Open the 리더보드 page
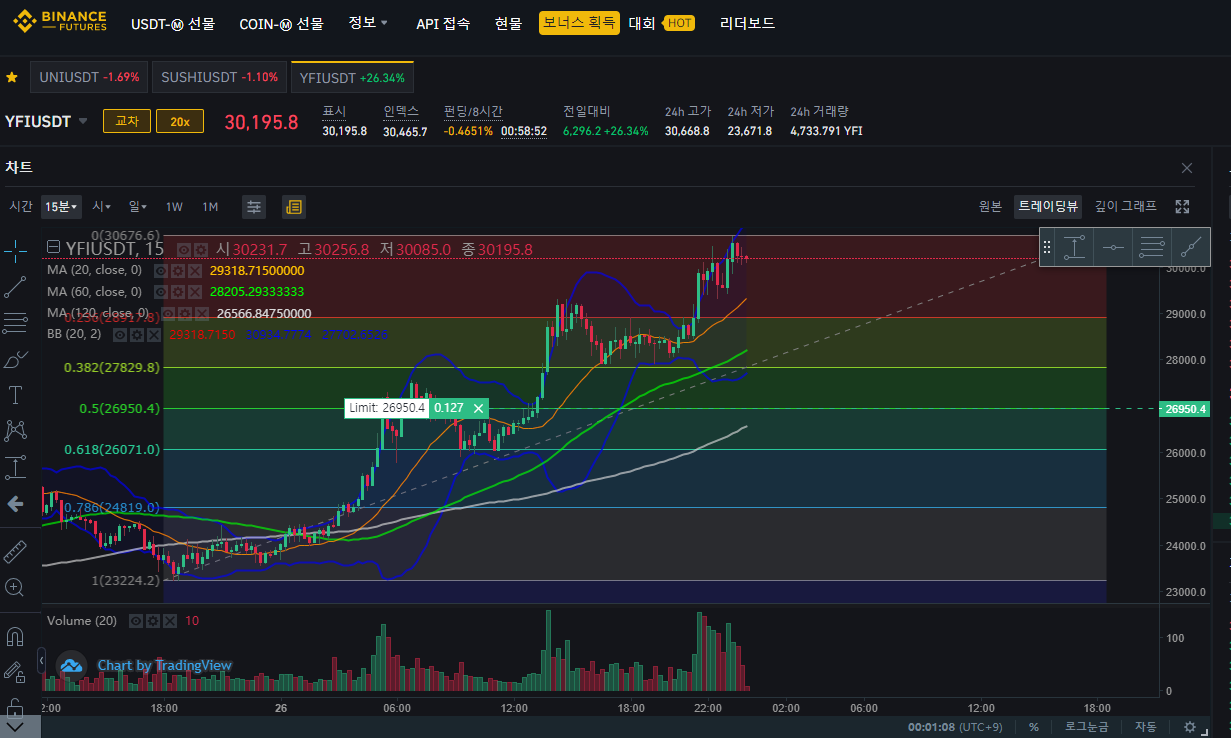 click(747, 23)
